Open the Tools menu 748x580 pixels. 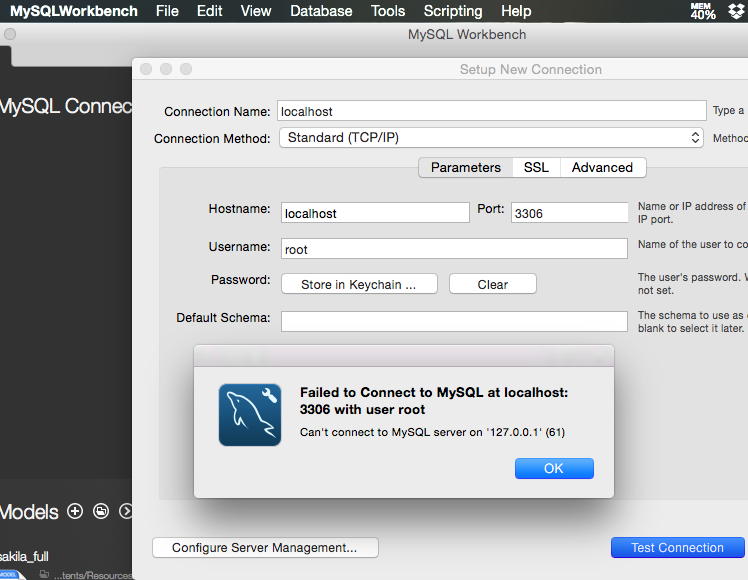388,11
